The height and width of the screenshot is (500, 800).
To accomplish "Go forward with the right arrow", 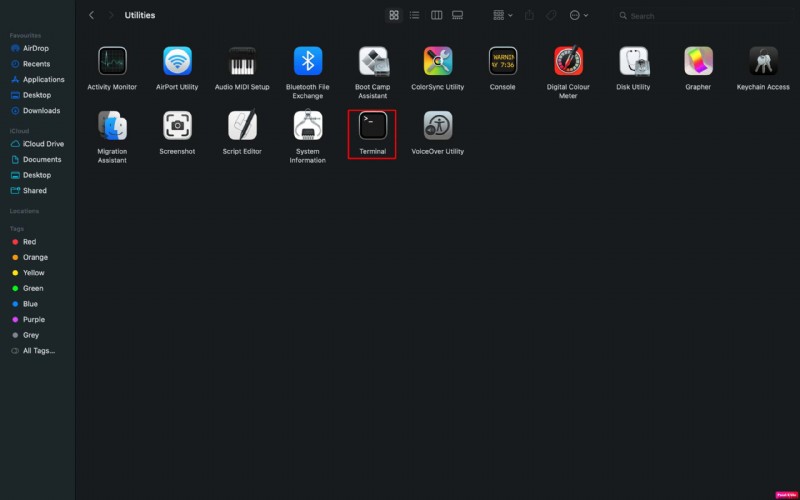I will [111, 15].
